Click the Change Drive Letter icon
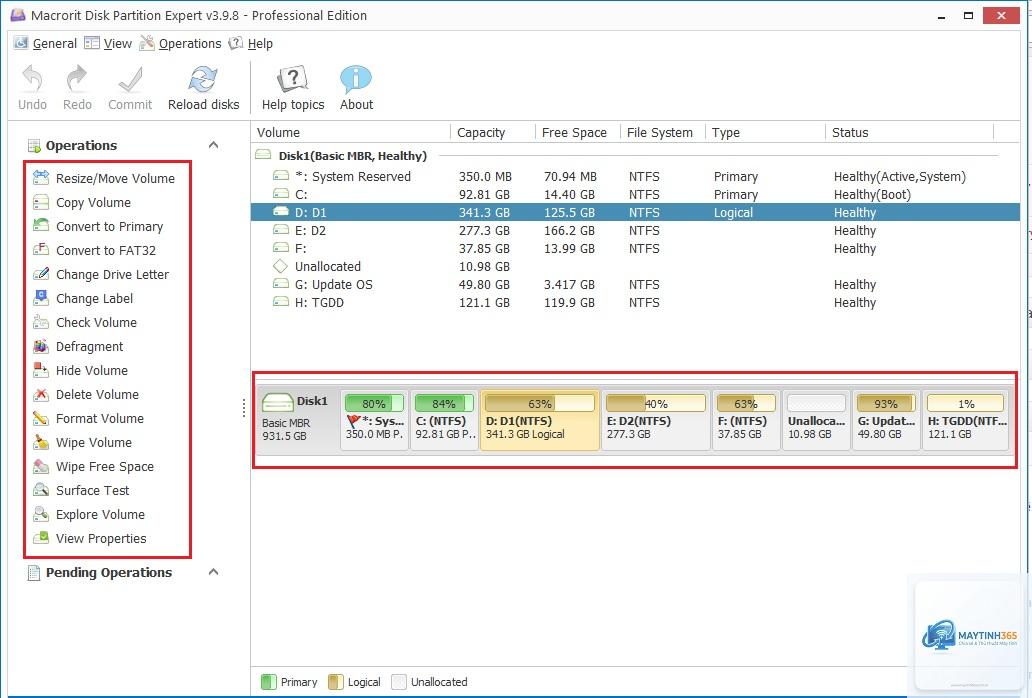This screenshot has width=1032, height=698. [41, 274]
